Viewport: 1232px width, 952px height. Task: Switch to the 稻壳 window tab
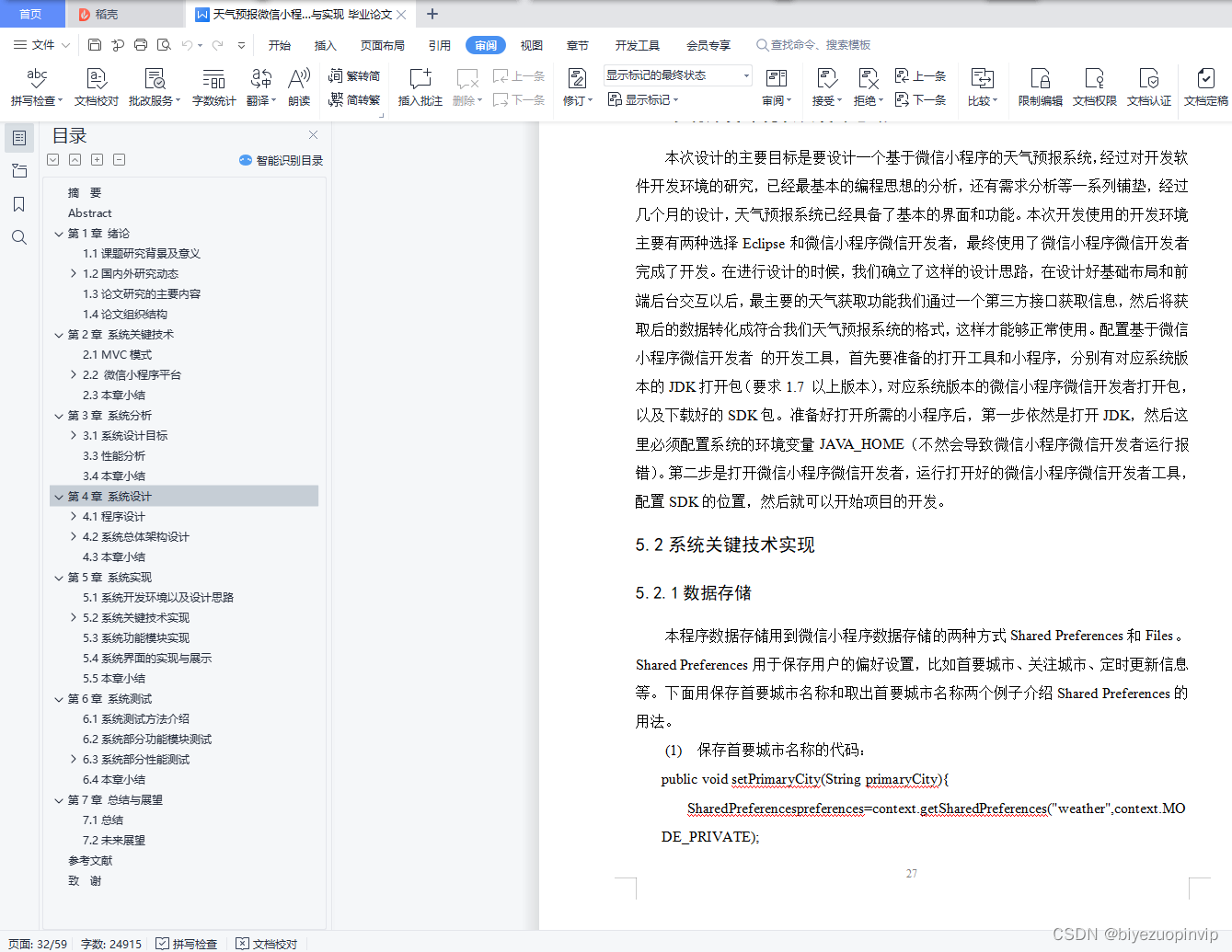point(124,14)
